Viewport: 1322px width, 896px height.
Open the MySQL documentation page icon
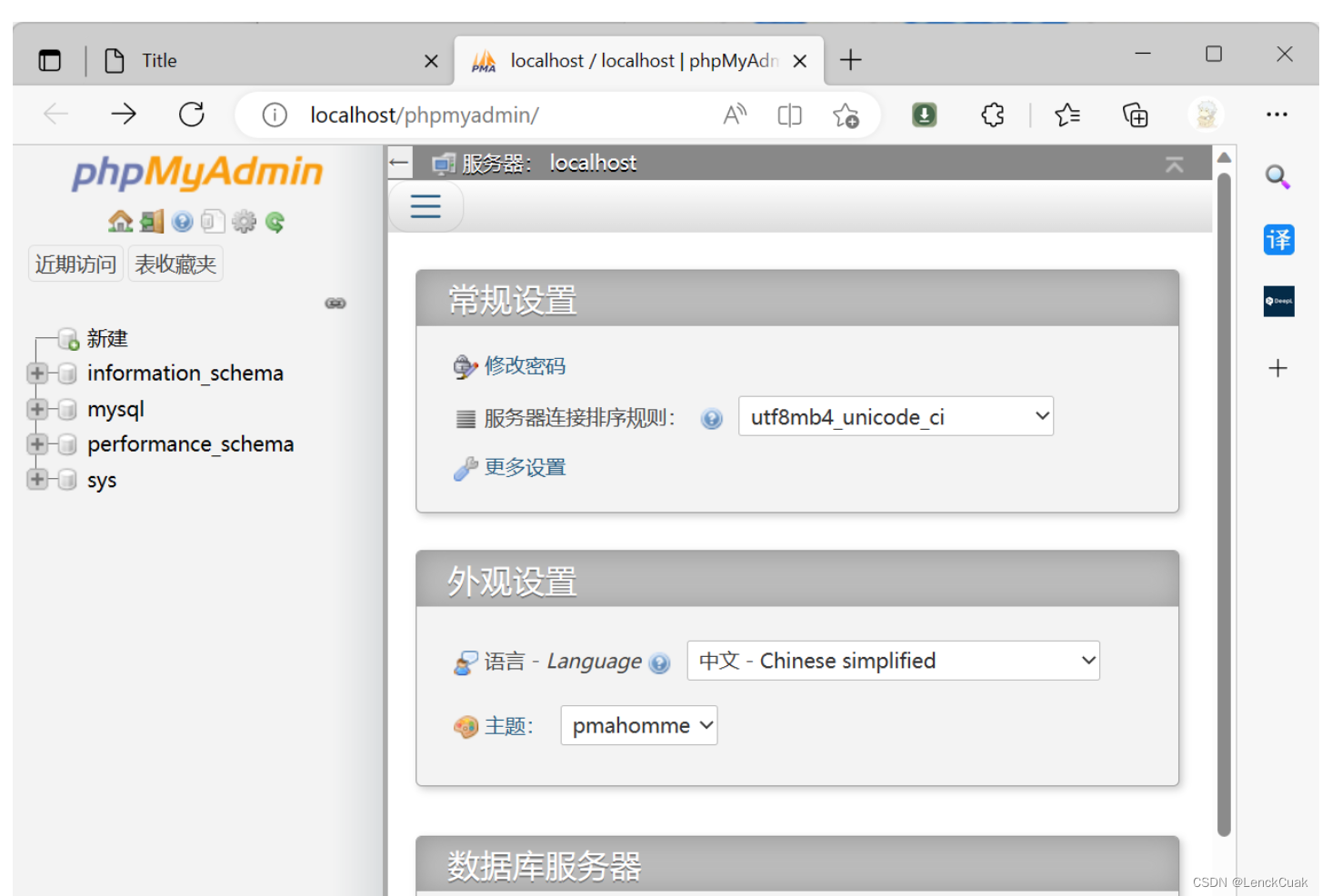pyautogui.click(x=213, y=221)
